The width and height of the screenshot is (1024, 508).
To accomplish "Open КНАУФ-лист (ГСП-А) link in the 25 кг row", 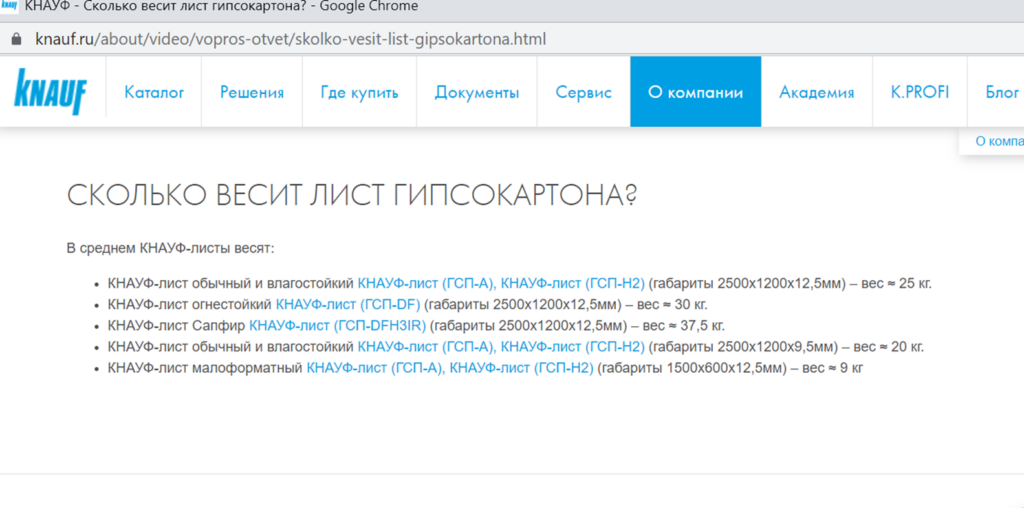I will point(427,283).
